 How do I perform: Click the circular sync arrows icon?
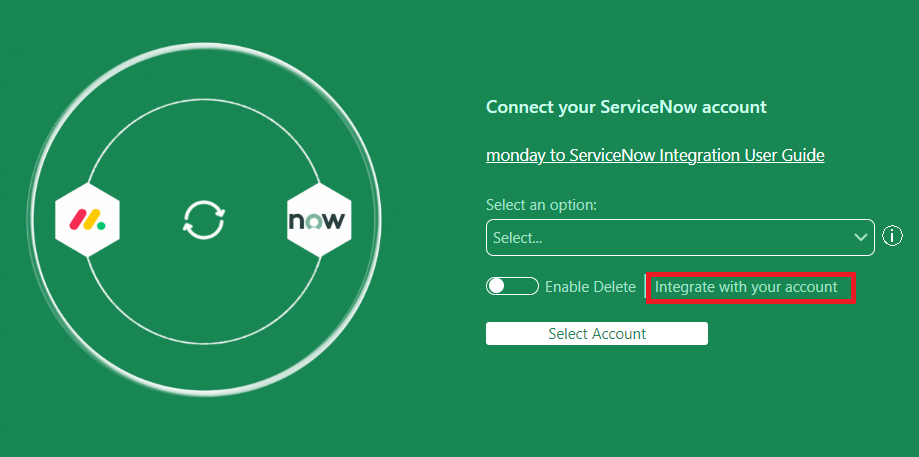click(203, 220)
